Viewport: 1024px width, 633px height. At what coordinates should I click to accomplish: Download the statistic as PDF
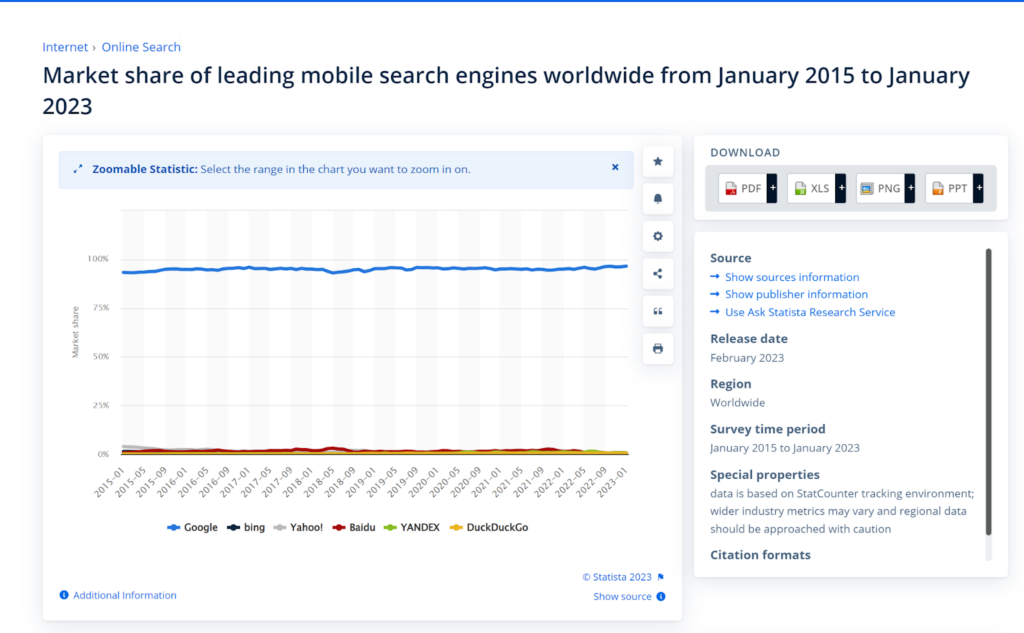[742, 188]
